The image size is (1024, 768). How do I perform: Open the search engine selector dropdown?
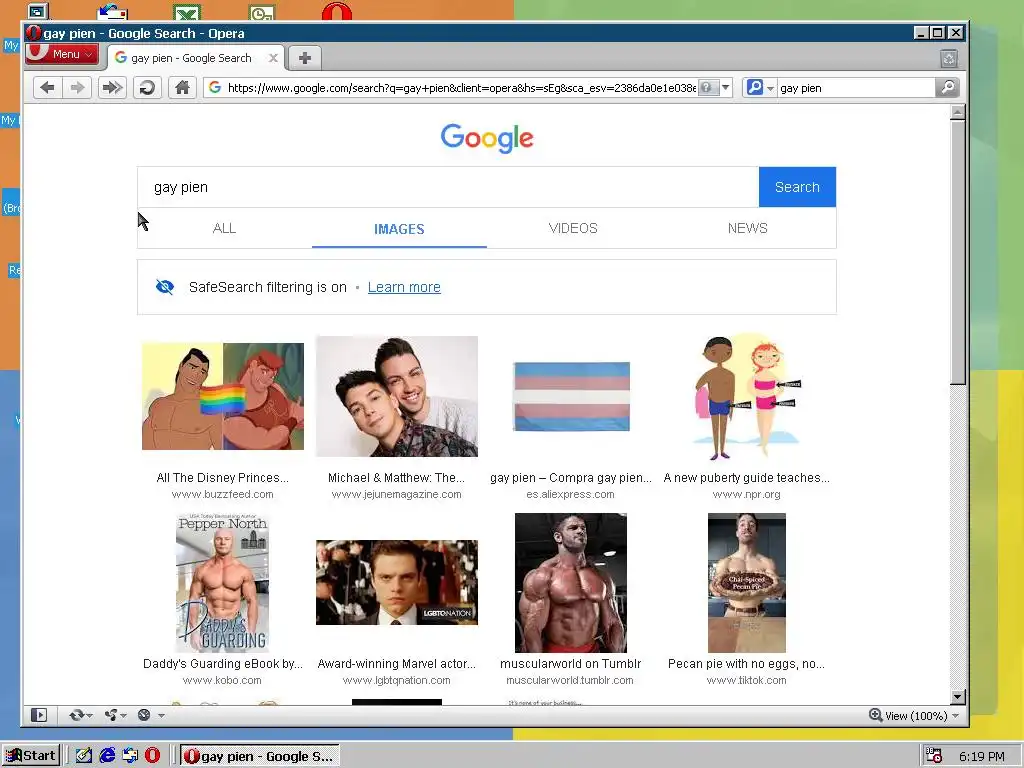760,88
